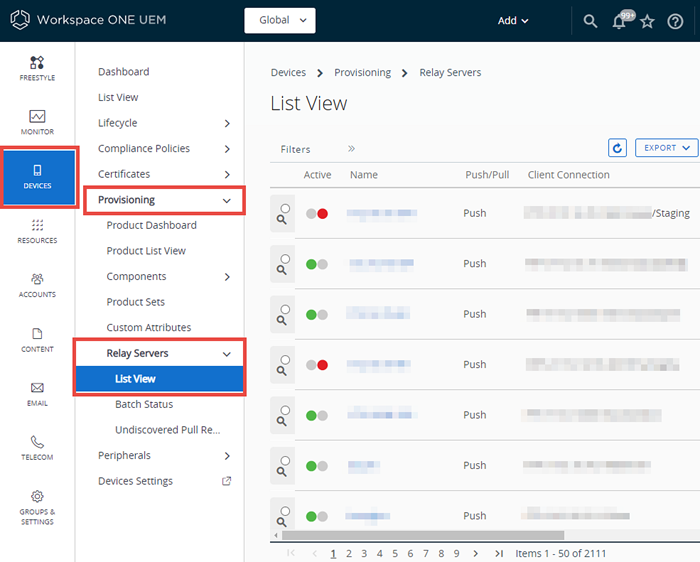The height and width of the screenshot is (562, 700).
Task: Open Product Sets
Action: click(136, 302)
